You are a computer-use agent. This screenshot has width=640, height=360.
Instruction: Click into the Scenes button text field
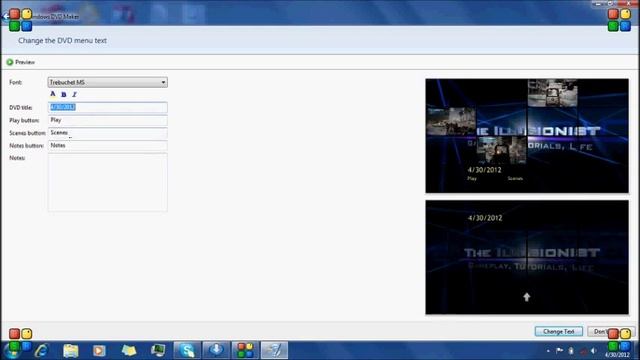[107, 133]
